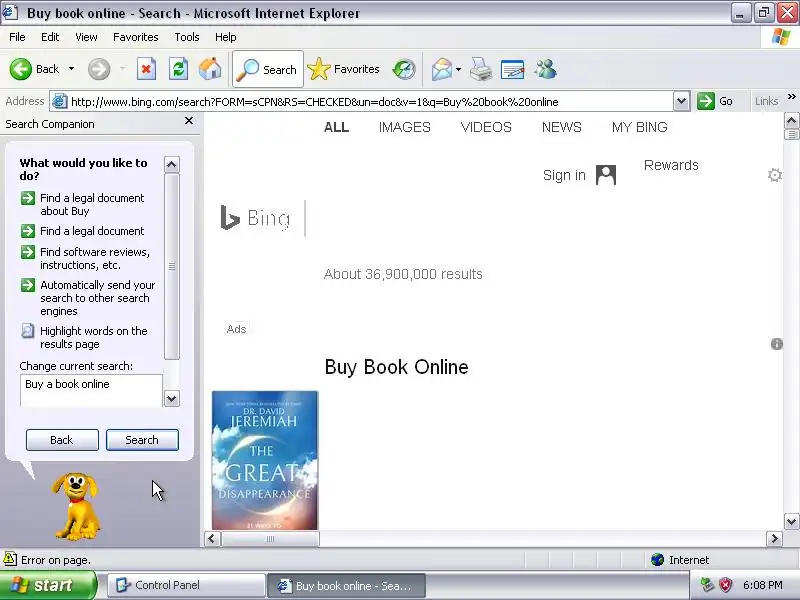Select Find a legal document about Buy
800x600 pixels.
[92, 205]
